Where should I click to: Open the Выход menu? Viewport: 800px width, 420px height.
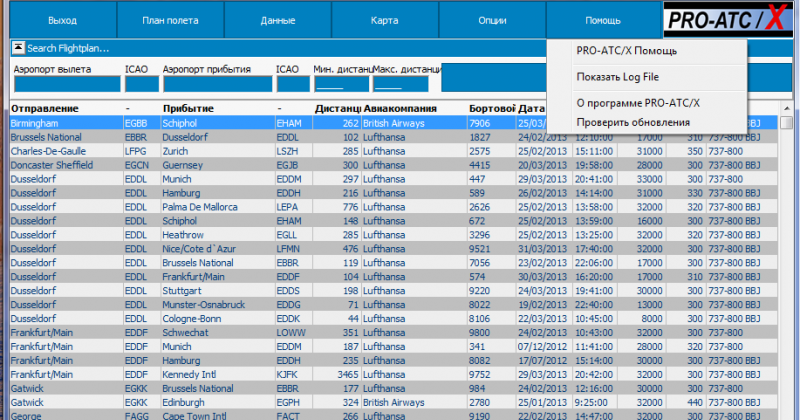63,20
